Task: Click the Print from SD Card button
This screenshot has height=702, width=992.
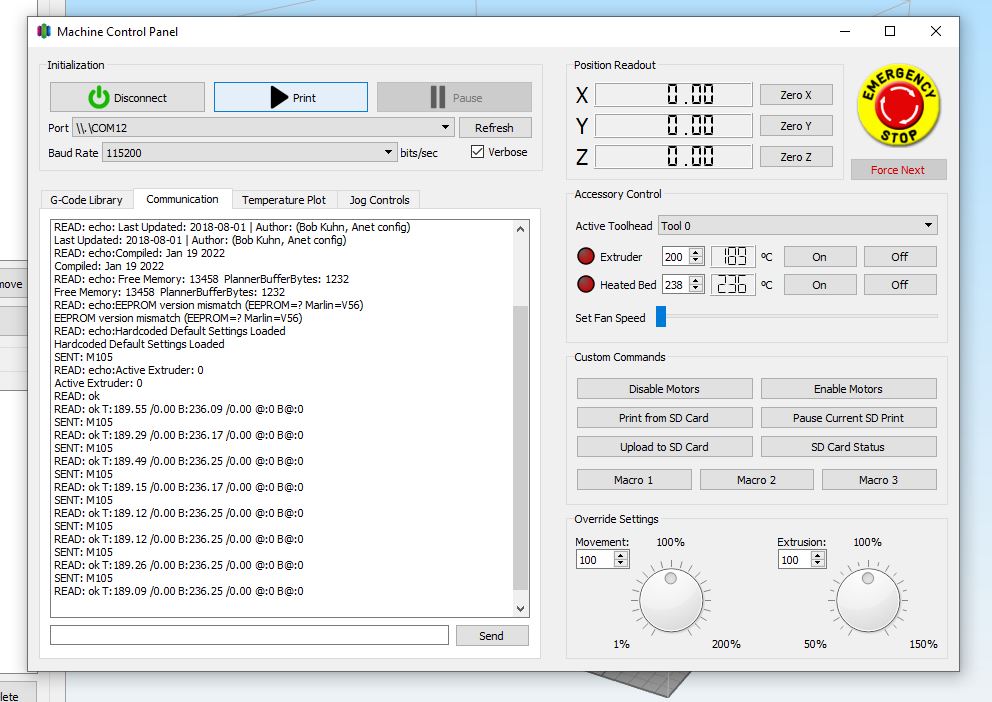Action: point(664,418)
